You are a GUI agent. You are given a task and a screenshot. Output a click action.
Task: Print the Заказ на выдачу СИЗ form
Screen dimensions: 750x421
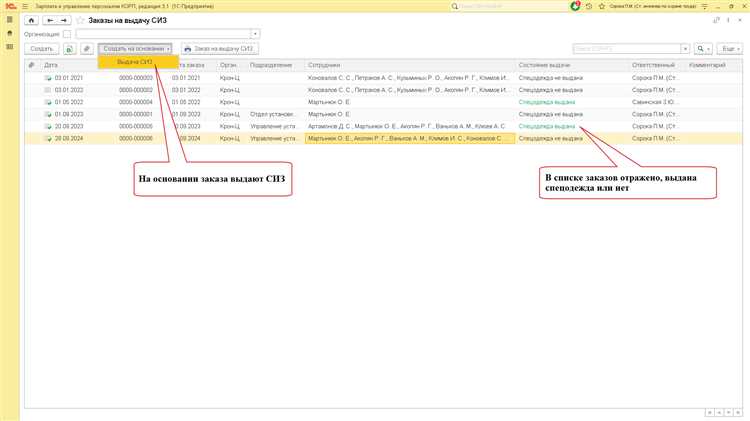click(218, 48)
